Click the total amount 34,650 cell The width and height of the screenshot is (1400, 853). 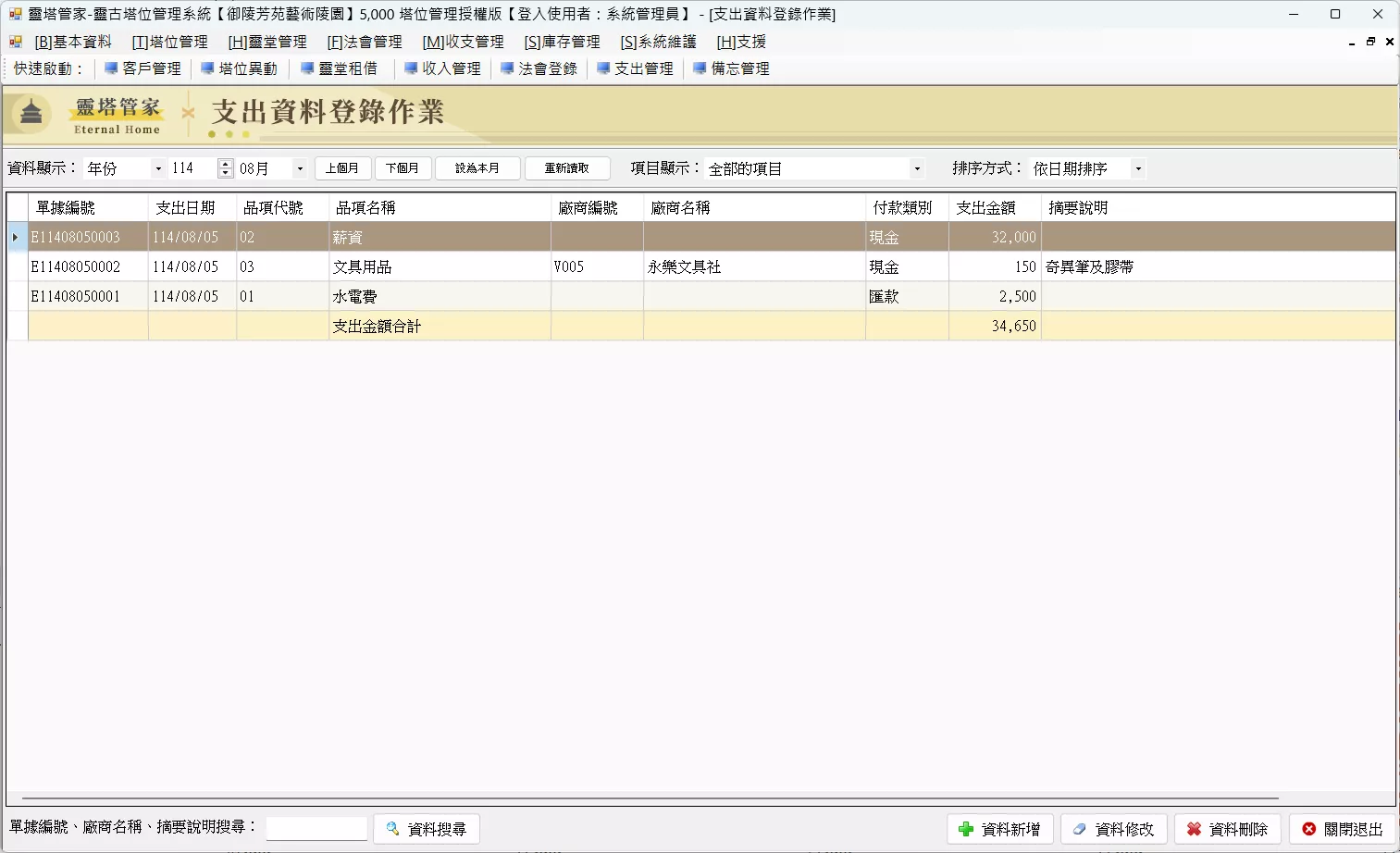(x=995, y=326)
